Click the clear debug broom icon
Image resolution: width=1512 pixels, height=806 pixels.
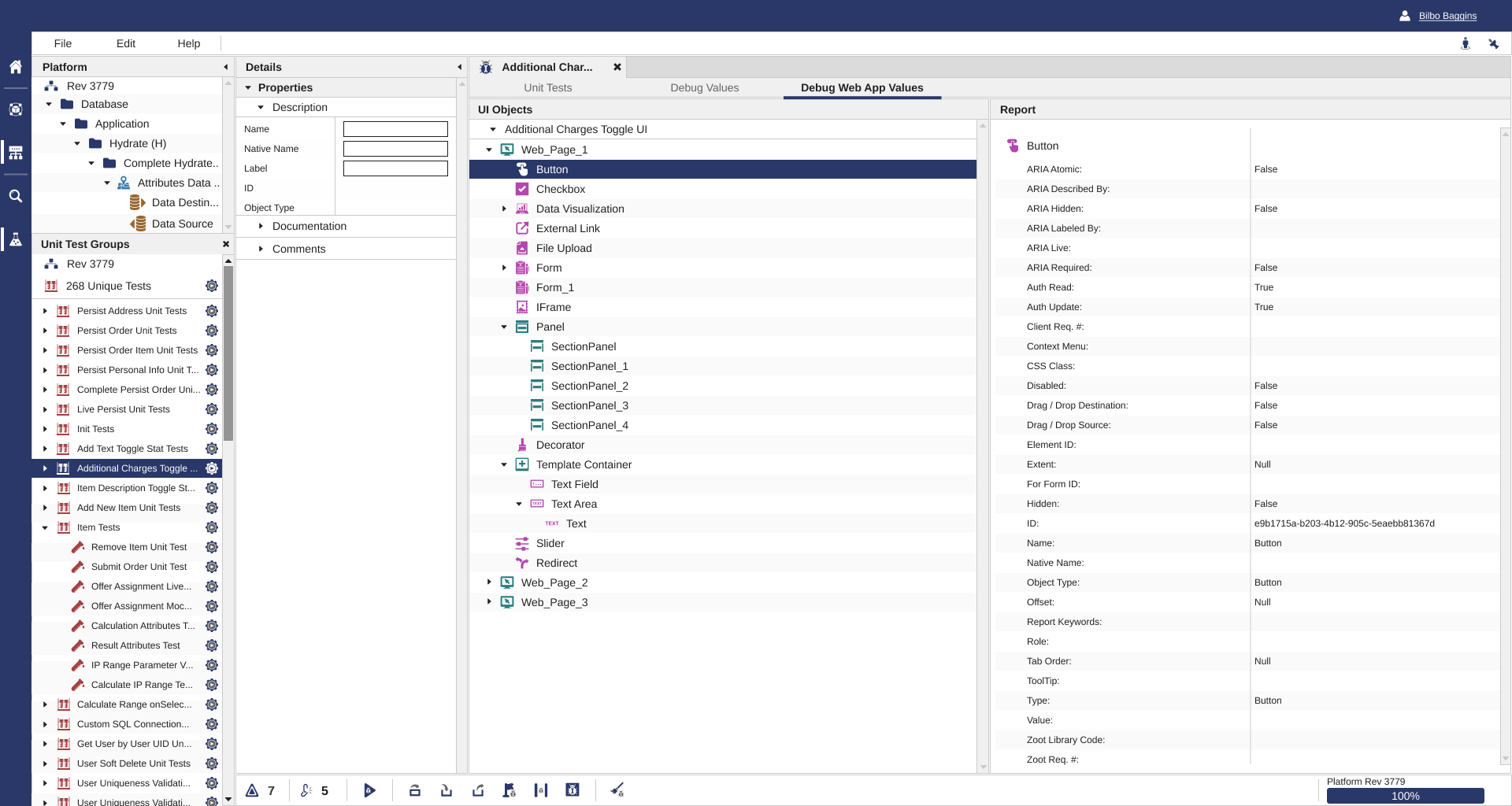617,790
